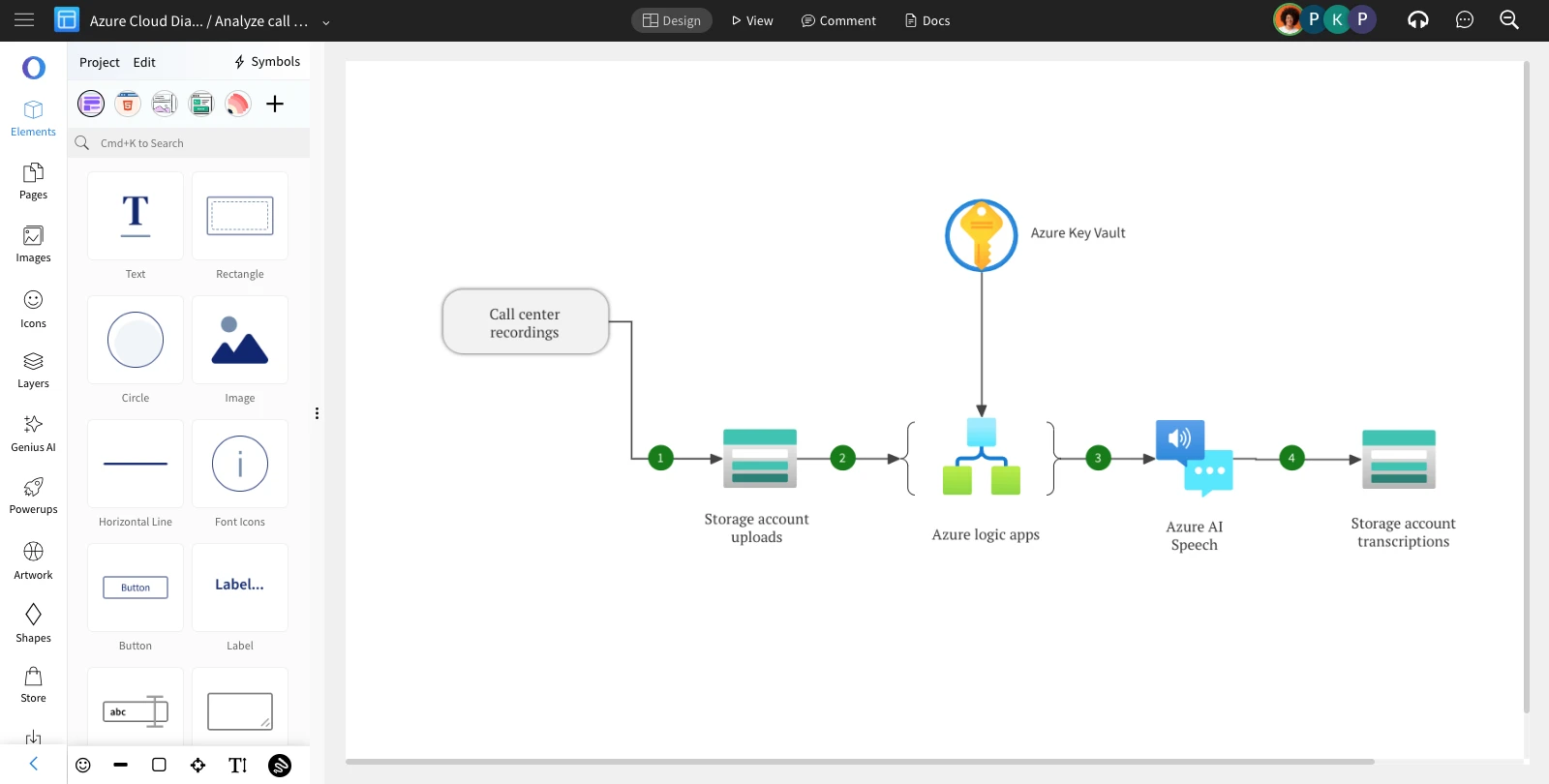This screenshot has height=784, width=1549.
Task: Open headset support icon
Action: tap(1418, 20)
